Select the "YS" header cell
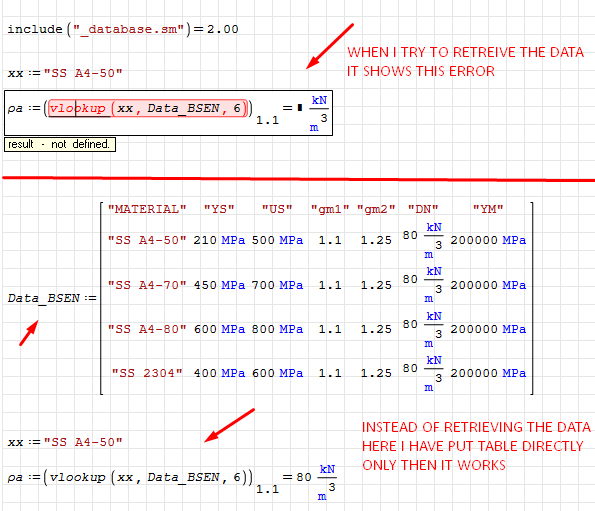Image resolution: width=595 pixels, height=511 pixels. point(219,209)
